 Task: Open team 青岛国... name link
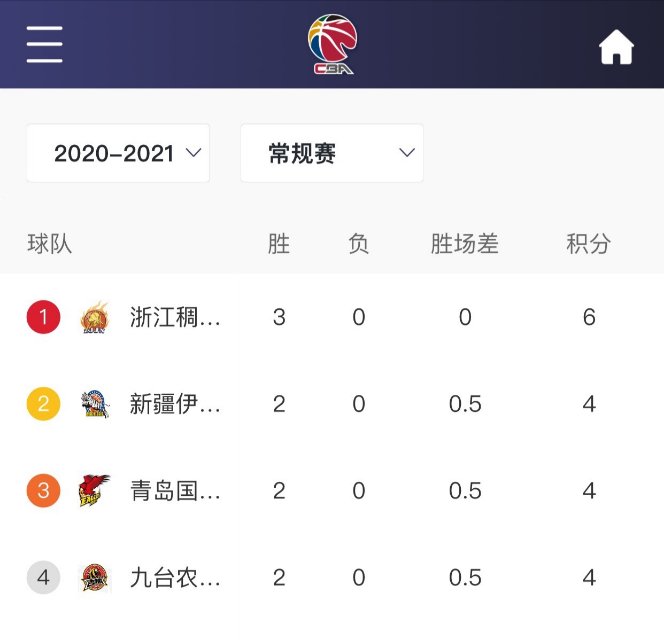click(175, 490)
